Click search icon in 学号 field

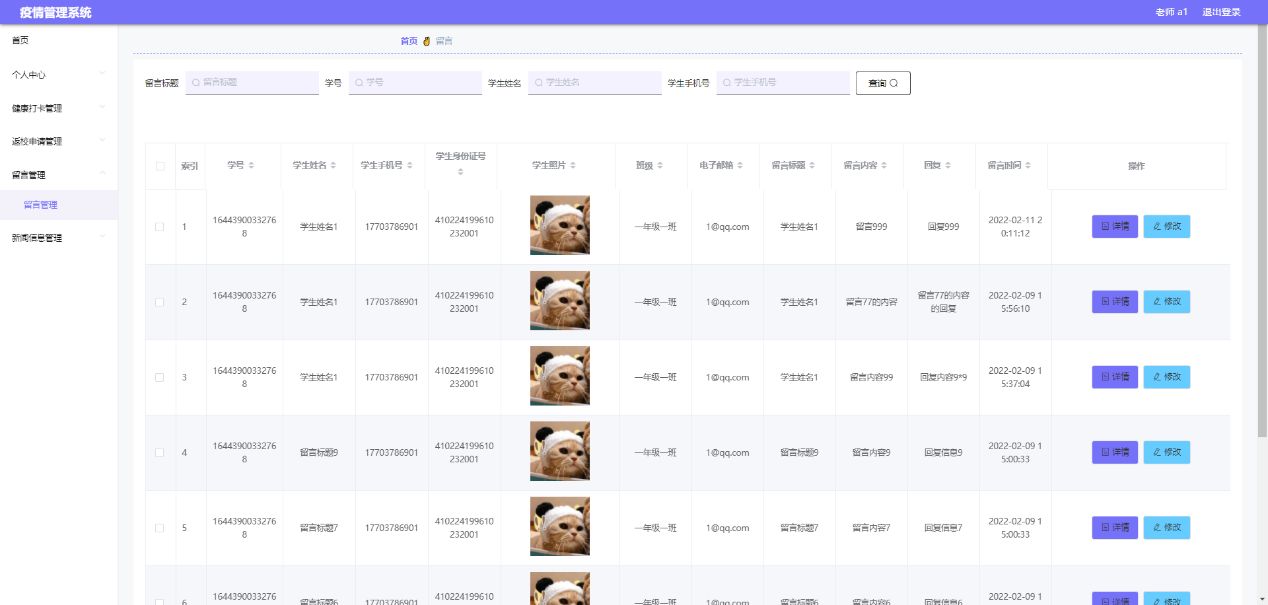[360, 82]
